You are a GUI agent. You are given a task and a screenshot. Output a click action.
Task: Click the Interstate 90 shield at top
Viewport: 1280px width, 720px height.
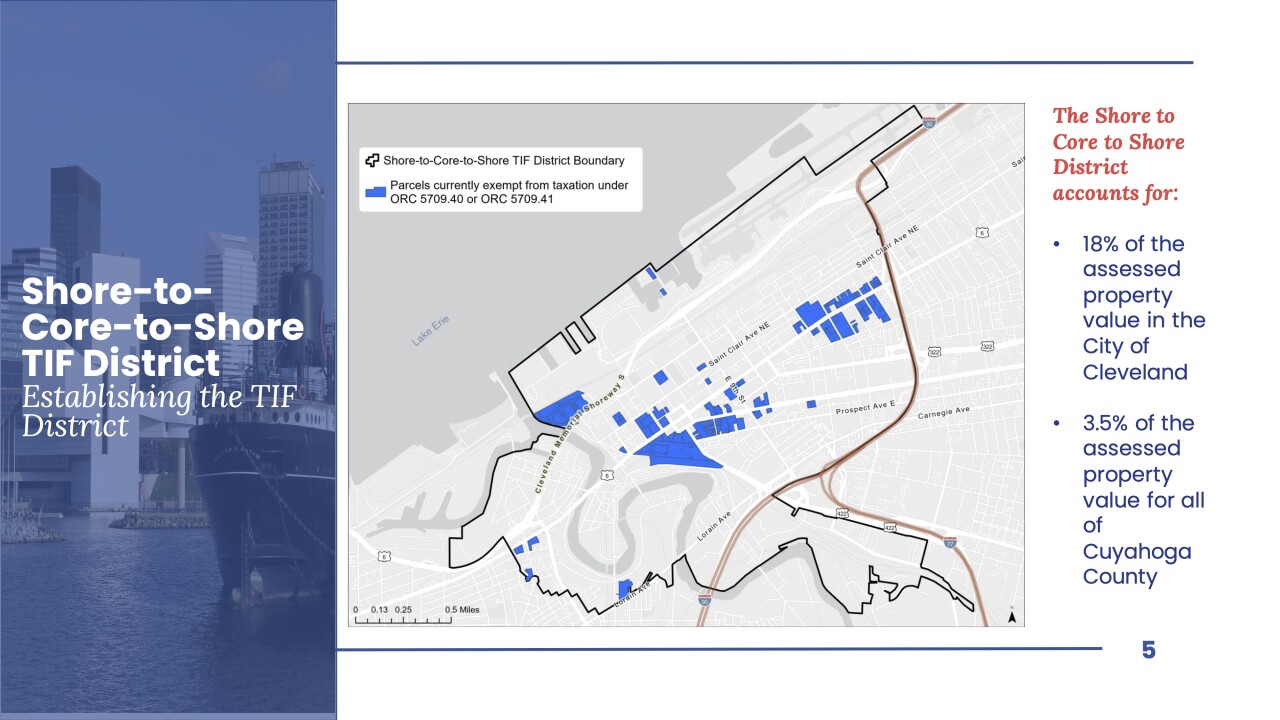tap(929, 123)
